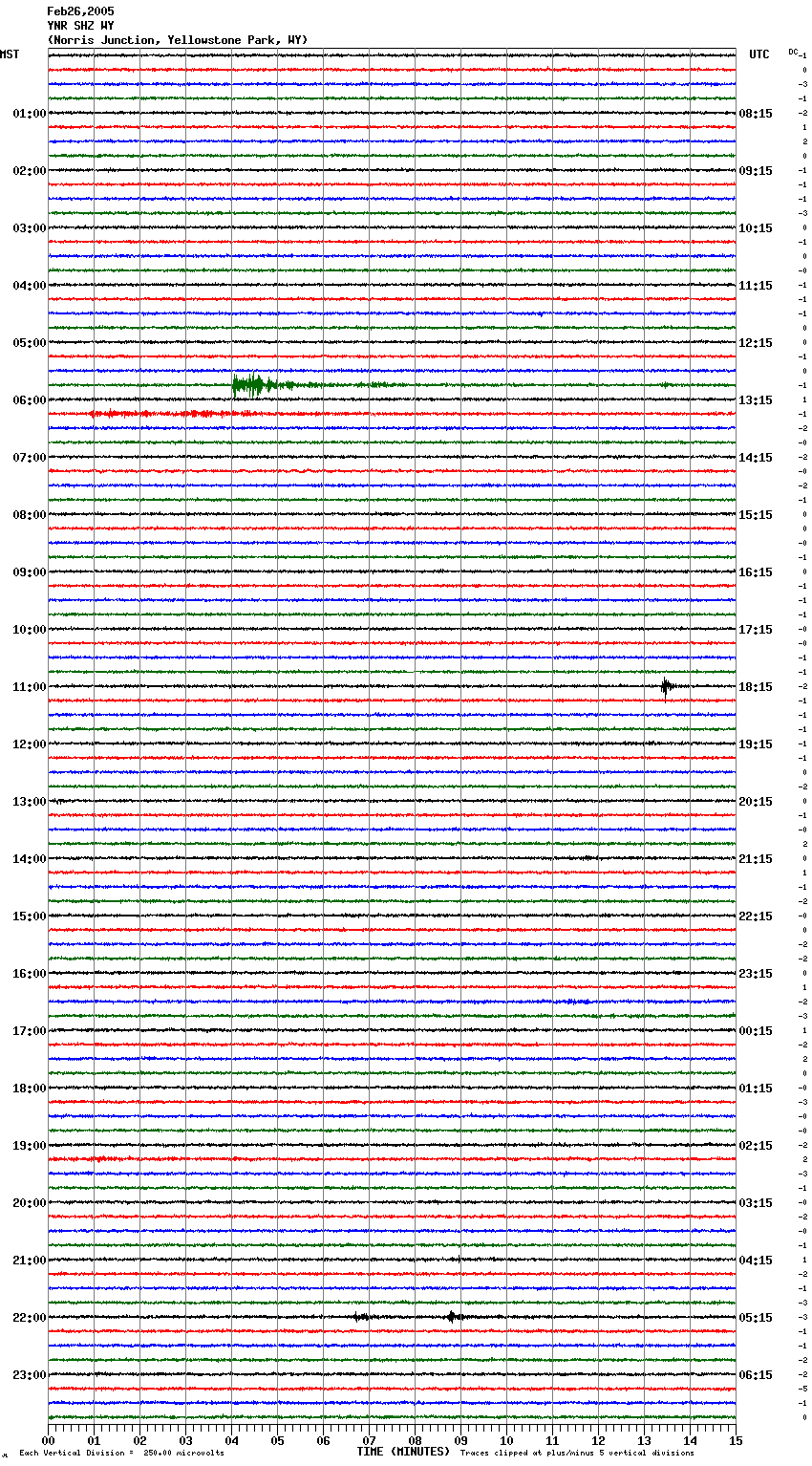Image resolution: width=812 pixels, height=1466 pixels.
Task: Select the 11:00 MST time label
Action: click(30, 687)
